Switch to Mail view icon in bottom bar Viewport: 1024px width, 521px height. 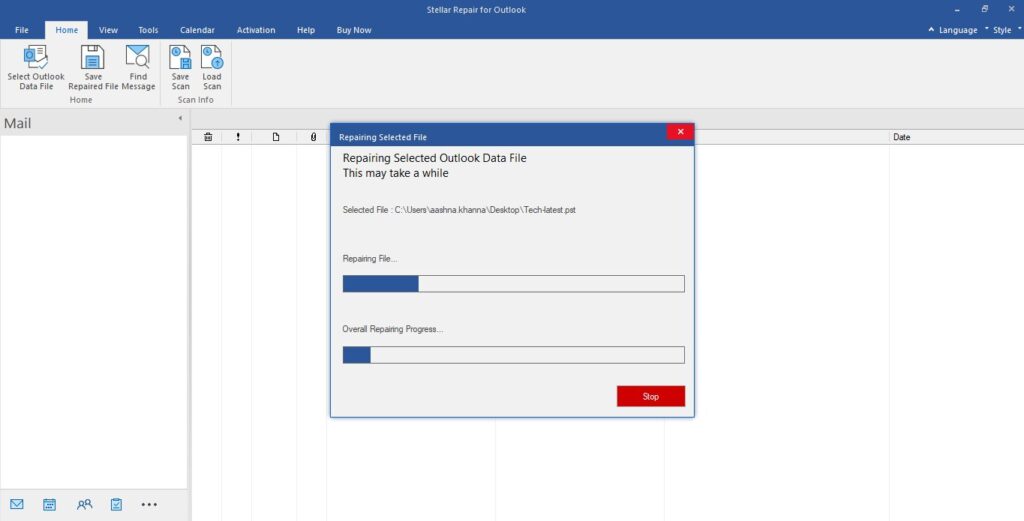tap(17, 504)
